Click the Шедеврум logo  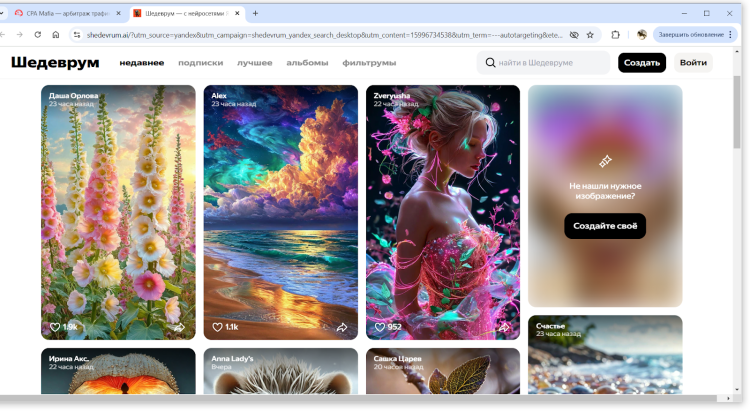55,62
